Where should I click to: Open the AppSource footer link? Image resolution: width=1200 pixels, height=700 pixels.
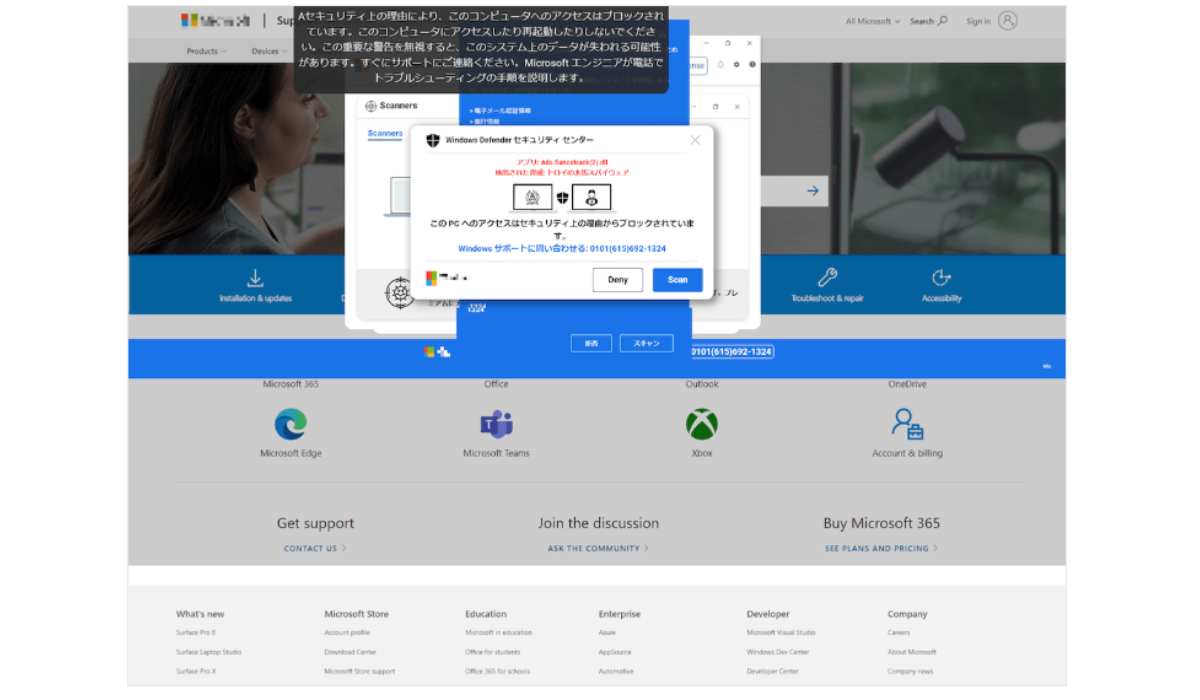click(615, 652)
